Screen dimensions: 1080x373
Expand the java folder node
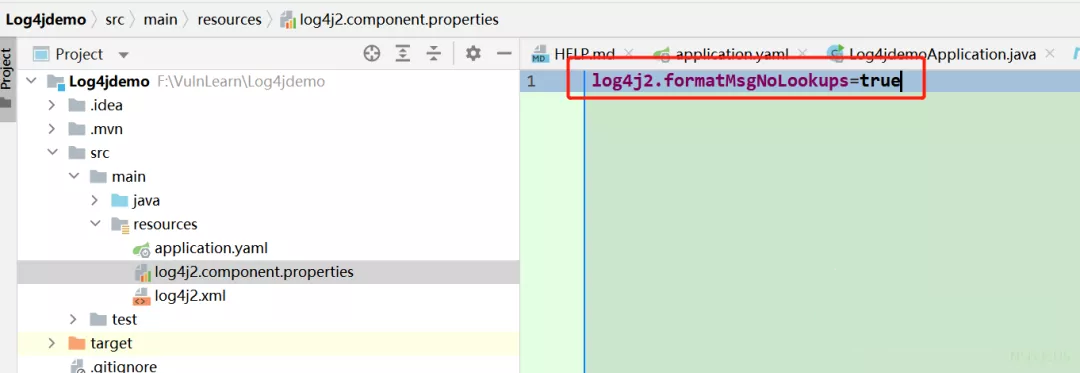coord(95,201)
